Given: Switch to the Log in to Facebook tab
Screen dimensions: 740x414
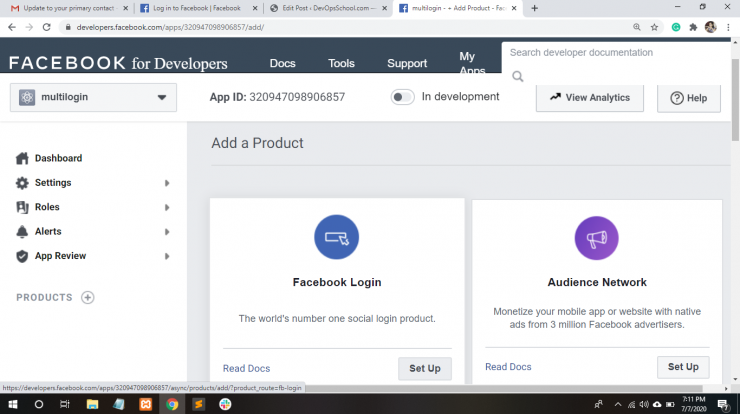Looking at the screenshot, I should 197,8.
